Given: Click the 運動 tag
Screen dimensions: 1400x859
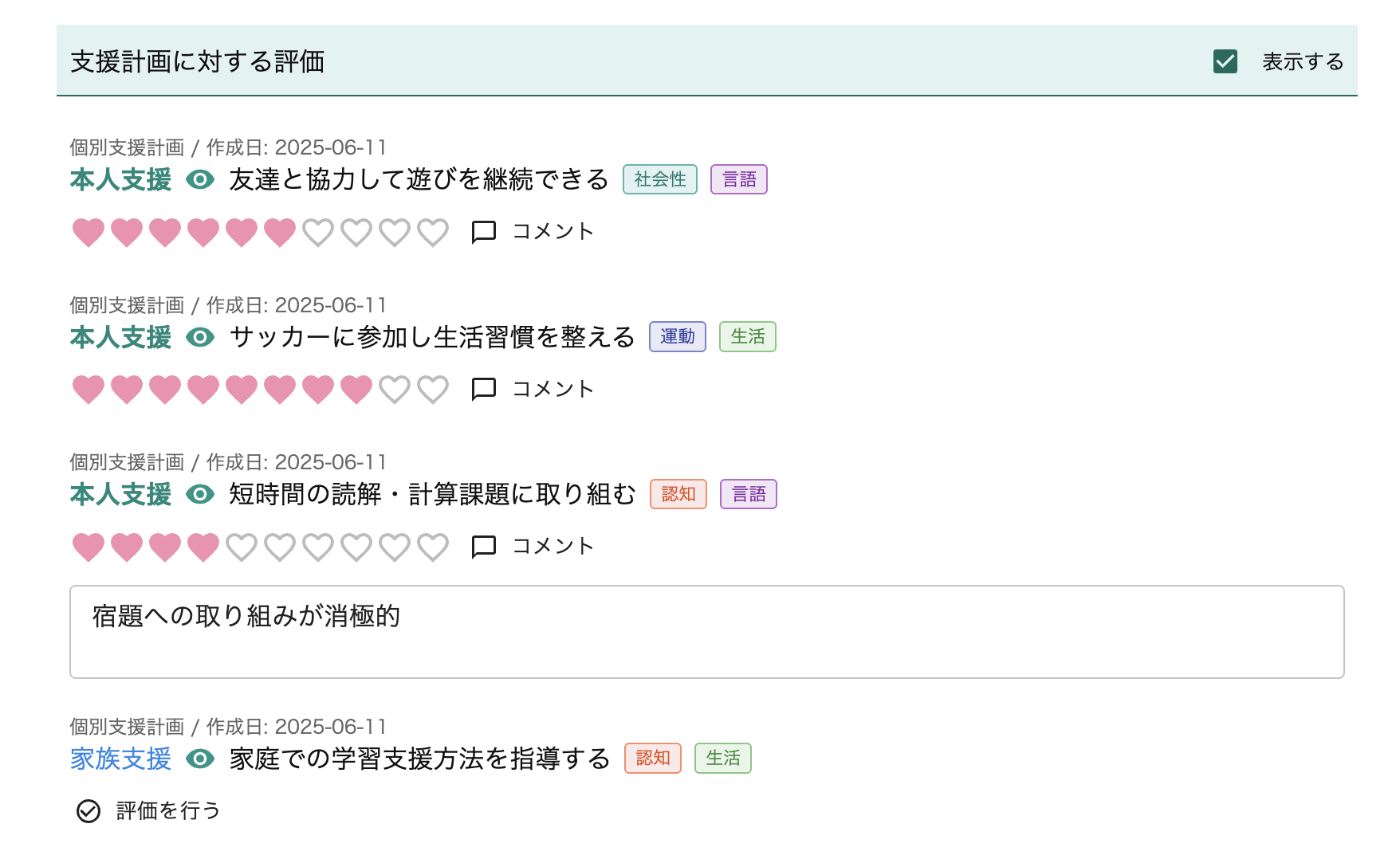Looking at the screenshot, I should point(677,337).
